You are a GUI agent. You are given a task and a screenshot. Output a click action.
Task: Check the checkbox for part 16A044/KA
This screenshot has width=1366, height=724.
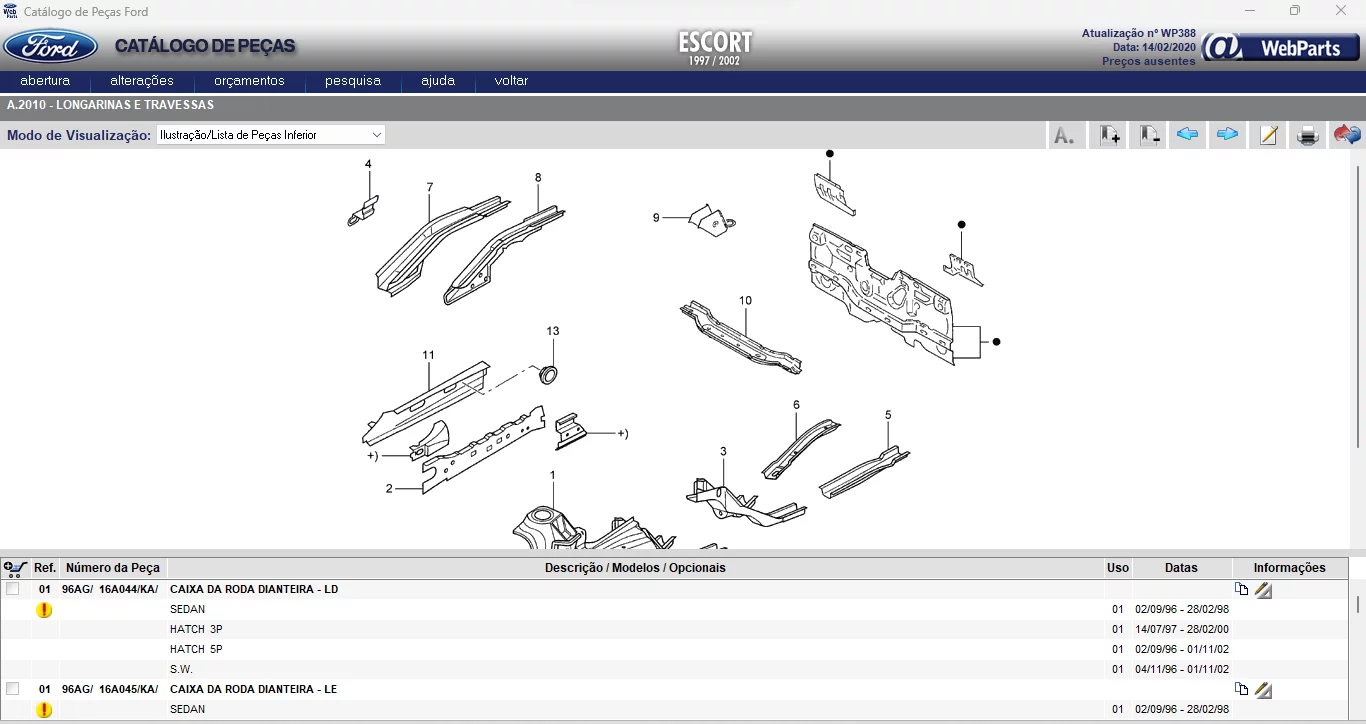coord(13,589)
